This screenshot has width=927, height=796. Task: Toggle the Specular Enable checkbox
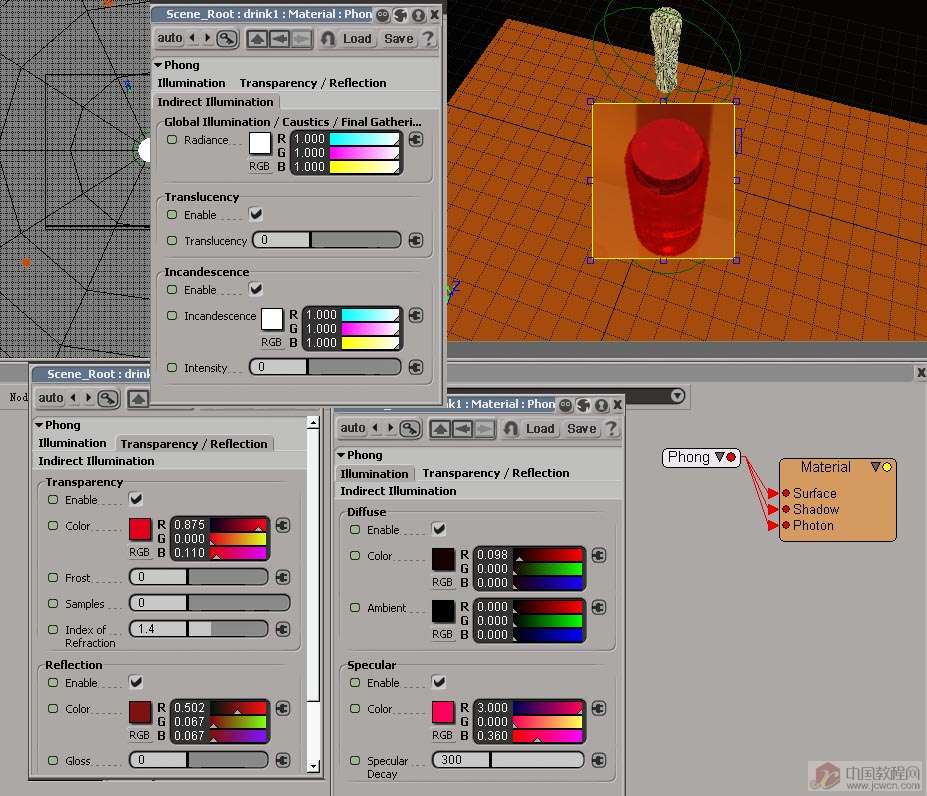pos(439,682)
